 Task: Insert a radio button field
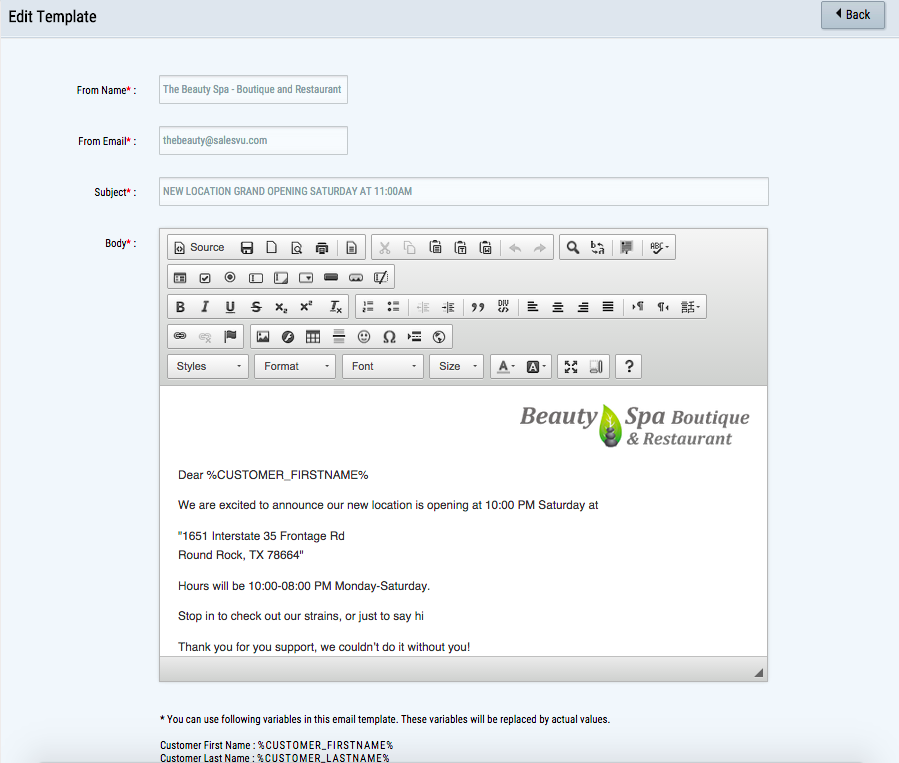tap(230, 278)
